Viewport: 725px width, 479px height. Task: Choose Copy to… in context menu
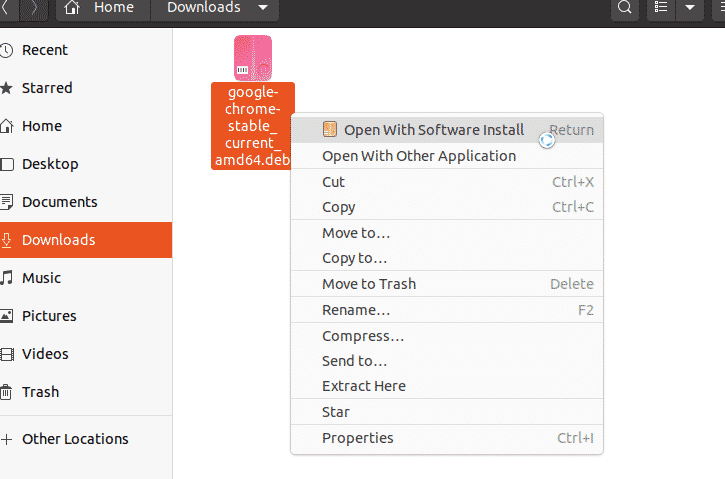click(x=447, y=258)
